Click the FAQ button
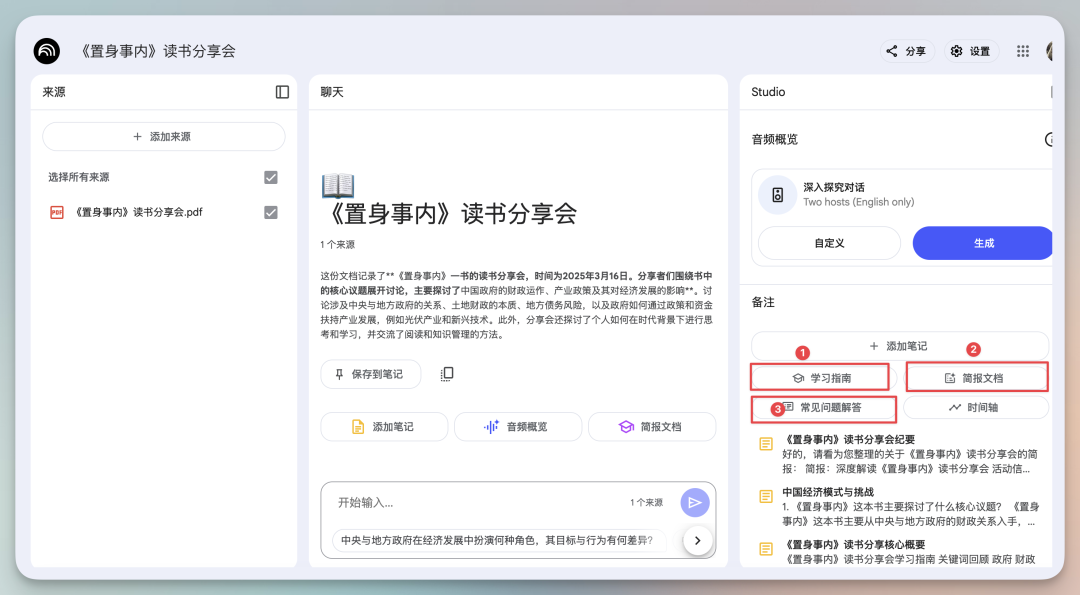This screenshot has width=1080, height=595. 823,408
